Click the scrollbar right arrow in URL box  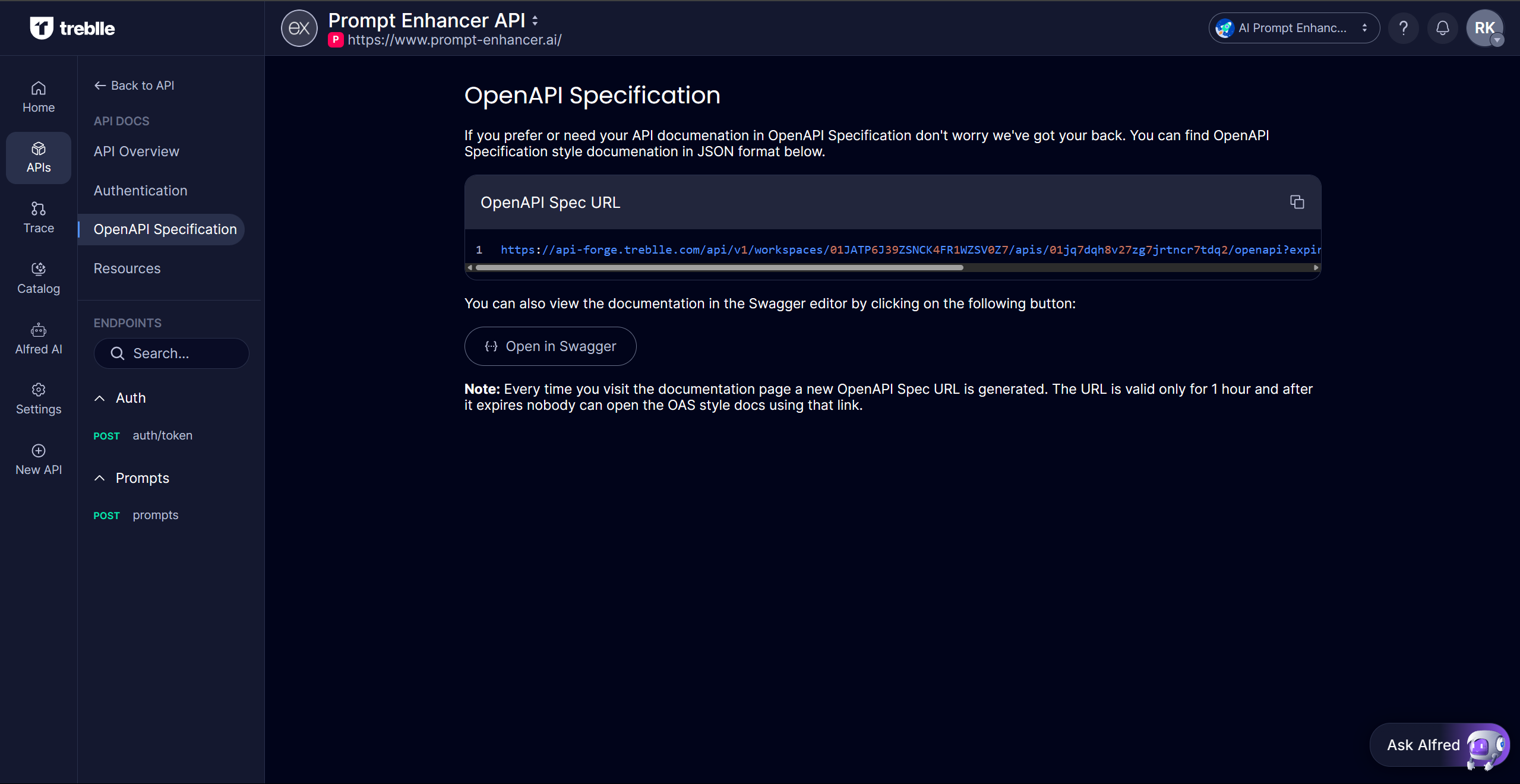1316,268
